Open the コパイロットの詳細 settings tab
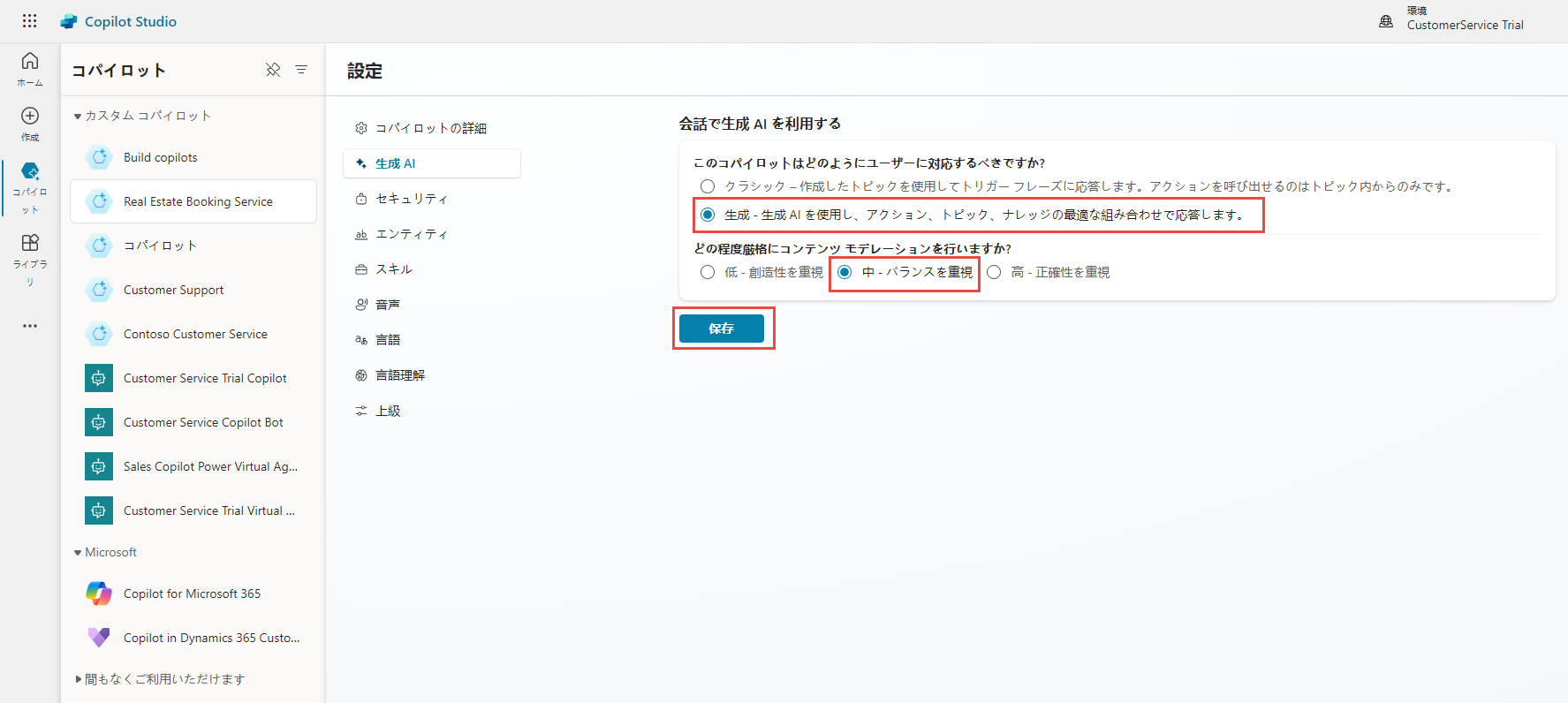The image size is (1568, 703). pos(432,128)
